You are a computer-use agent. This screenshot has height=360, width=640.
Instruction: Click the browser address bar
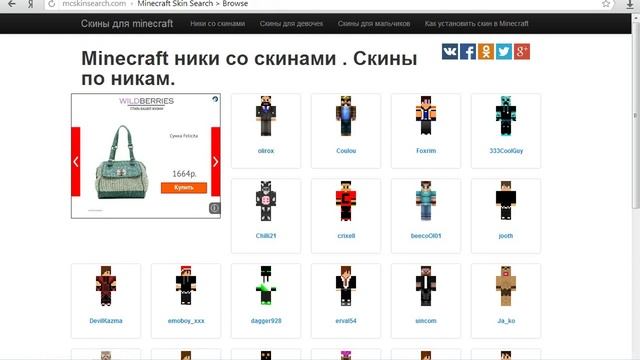click(327, 4)
